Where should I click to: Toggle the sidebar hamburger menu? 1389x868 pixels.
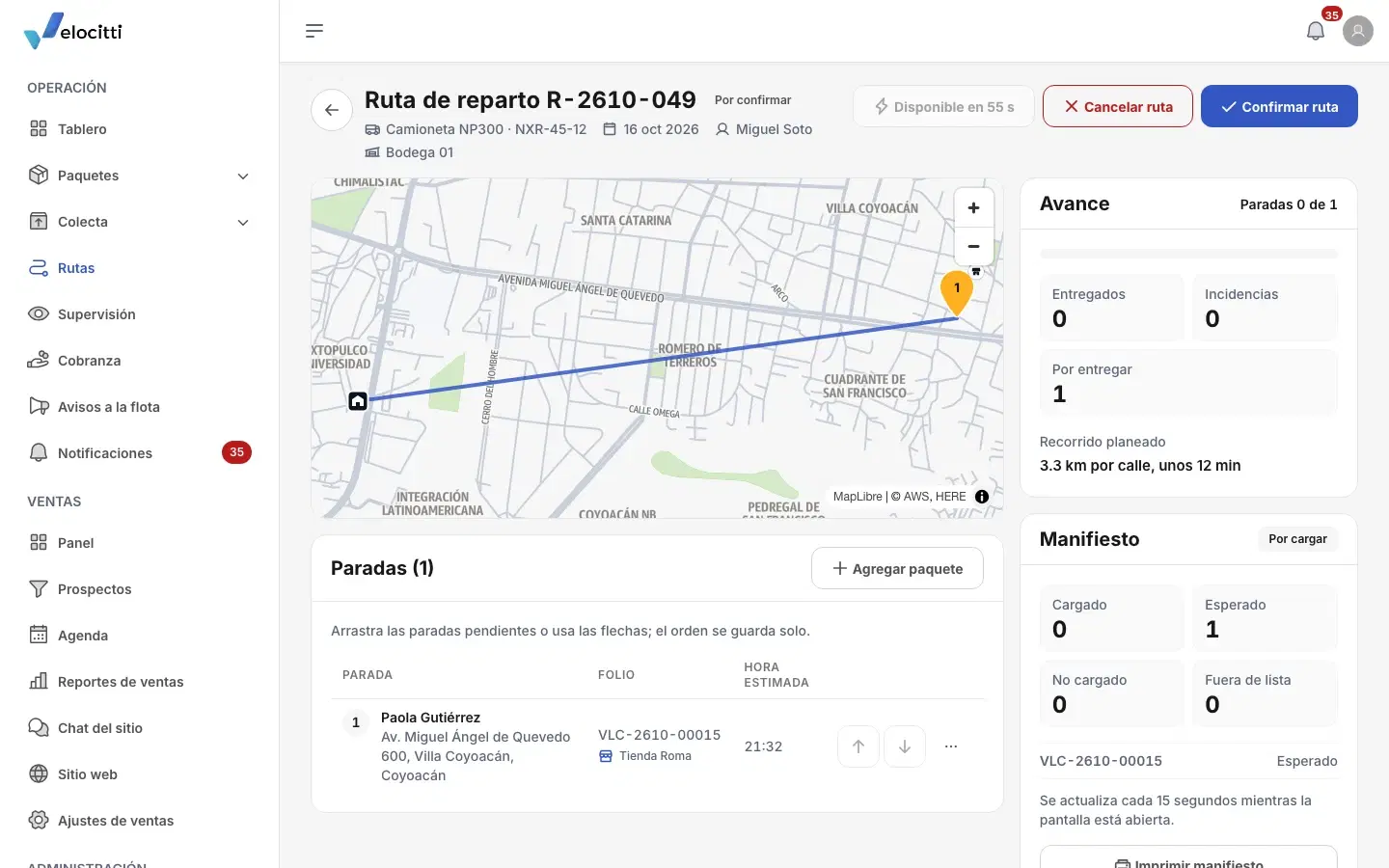coord(314,31)
